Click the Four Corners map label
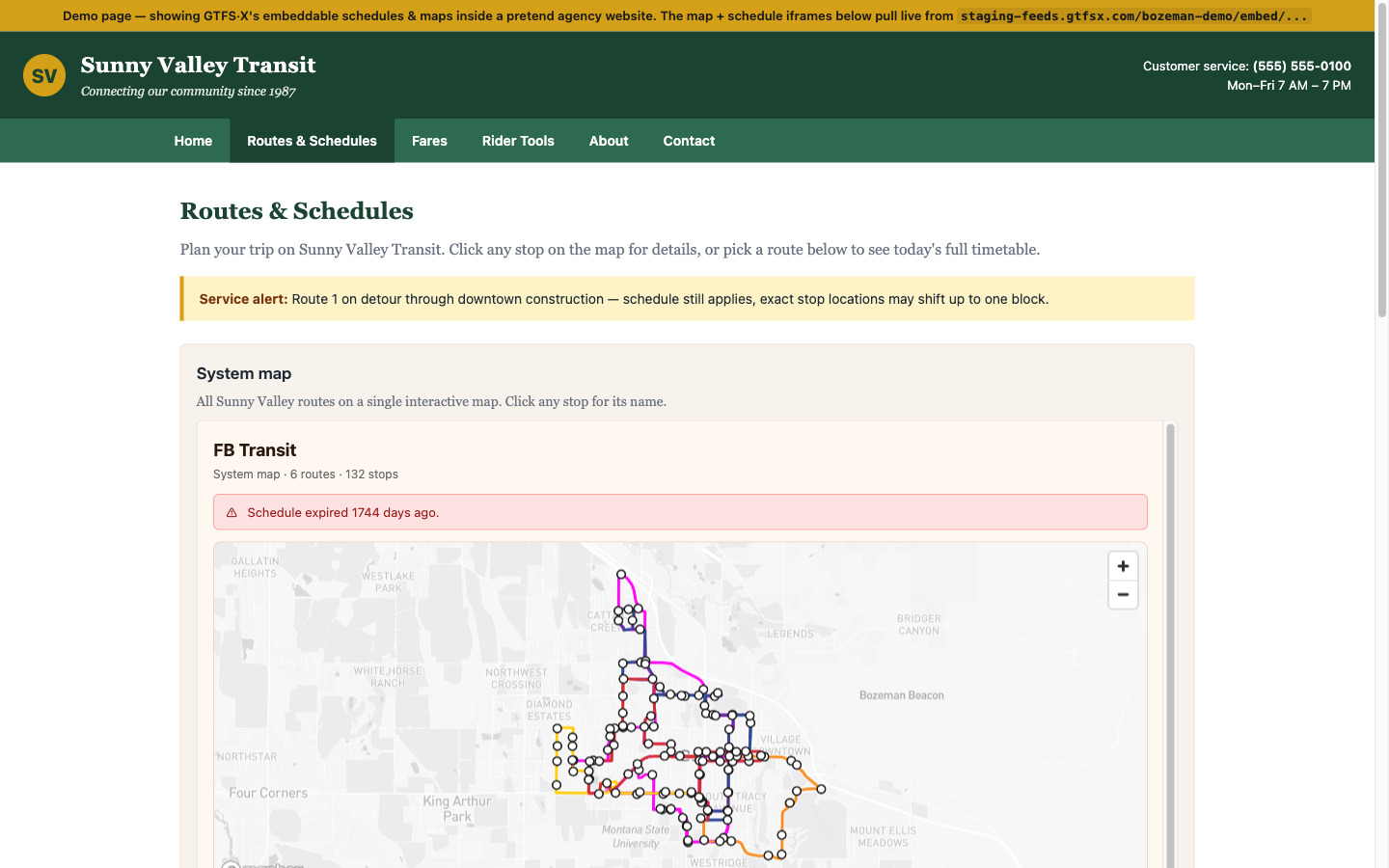 pyautogui.click(x=268, y=793)
